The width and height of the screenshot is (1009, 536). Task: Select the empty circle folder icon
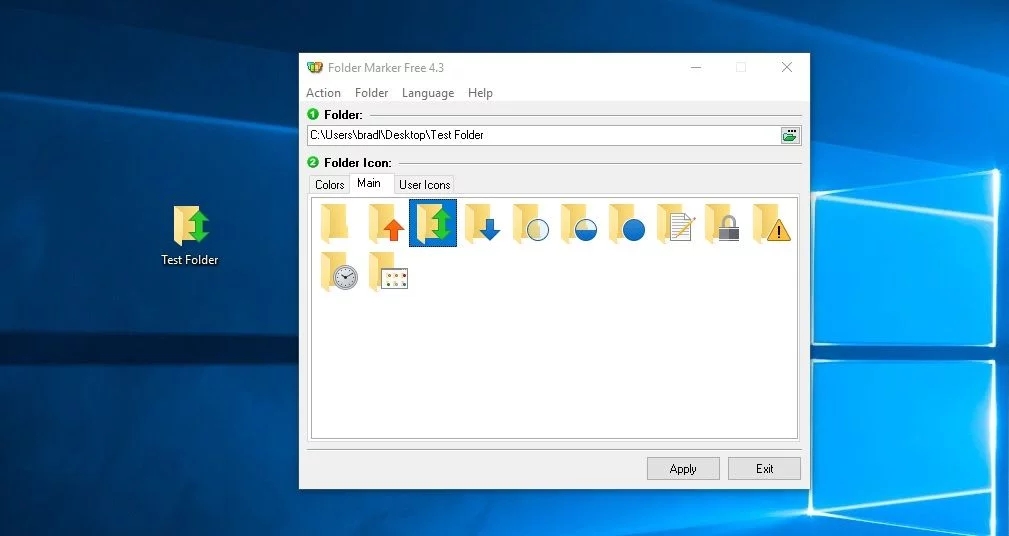pos(529,223)
